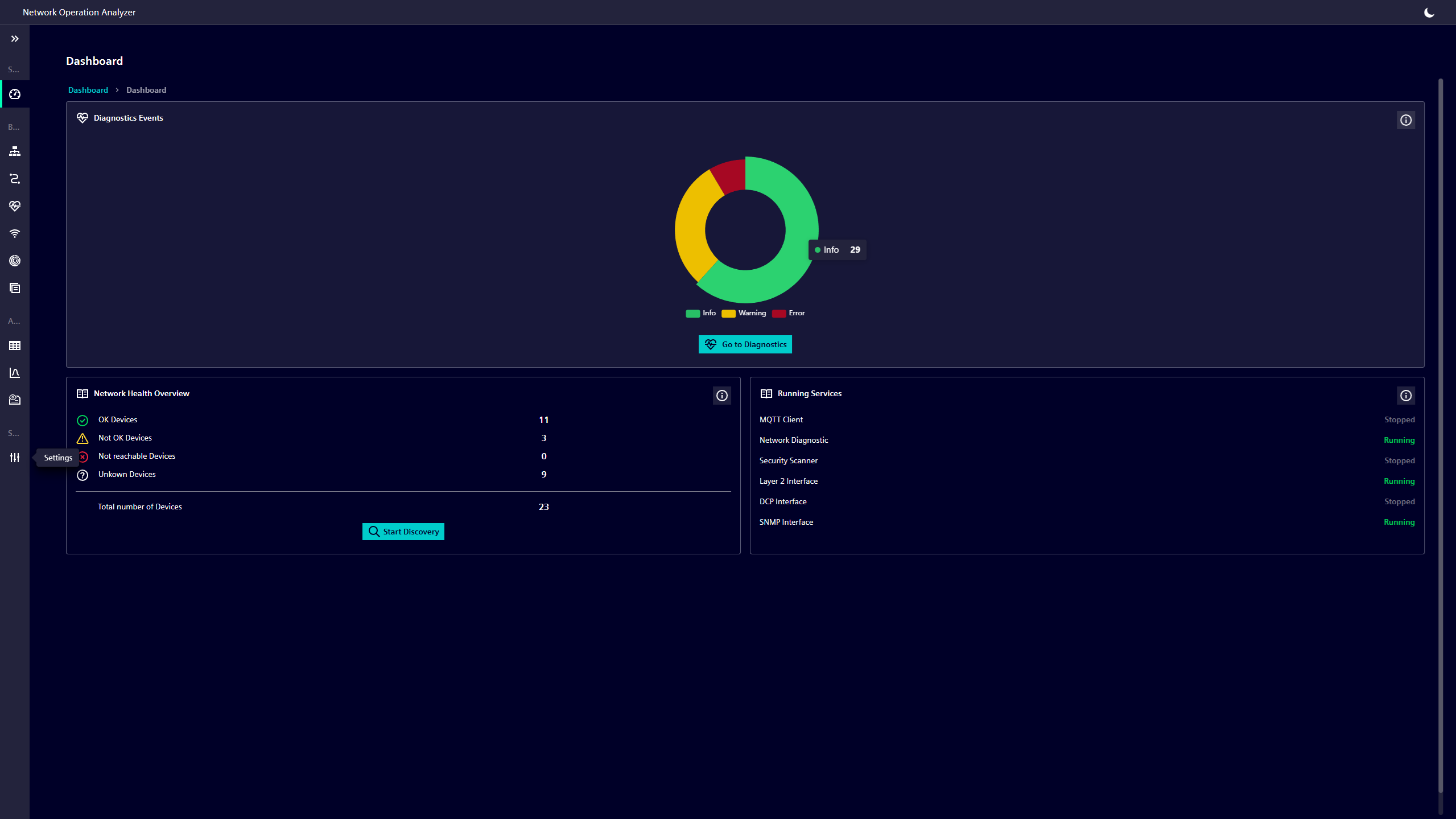This screenshot has height=819, width=1456.
Task: Click Start Discovery button
Action: pyautogui.click(x=403, y=532)
